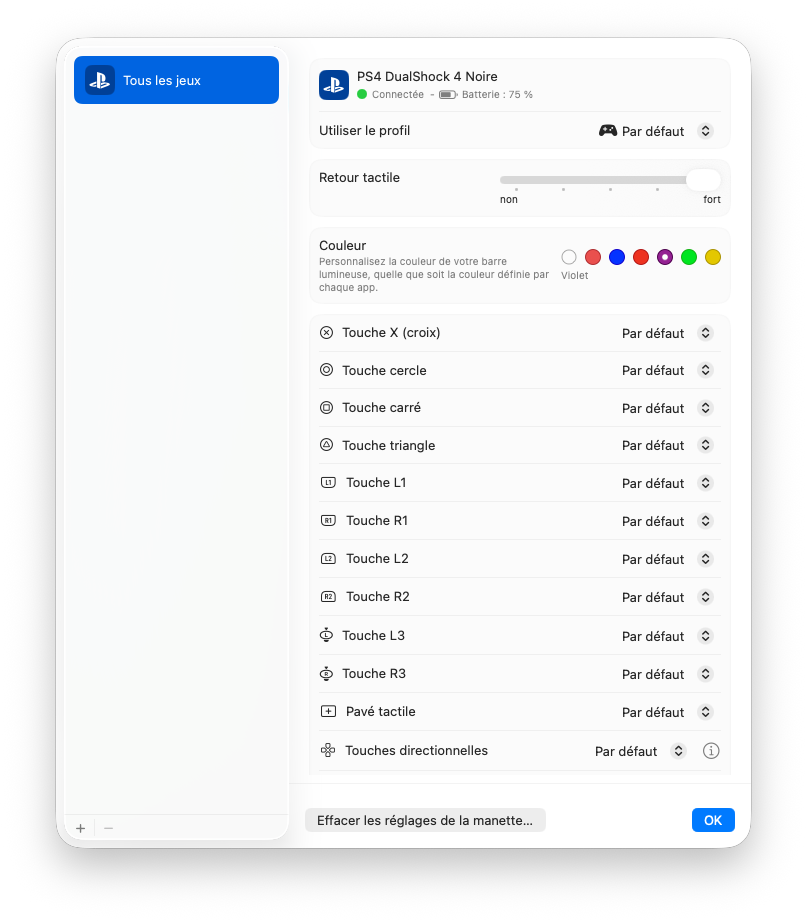Viewport: 807px width, 922px height.
Task: Click Effacer les réglages de la manette button
Action: coord(425,820)
